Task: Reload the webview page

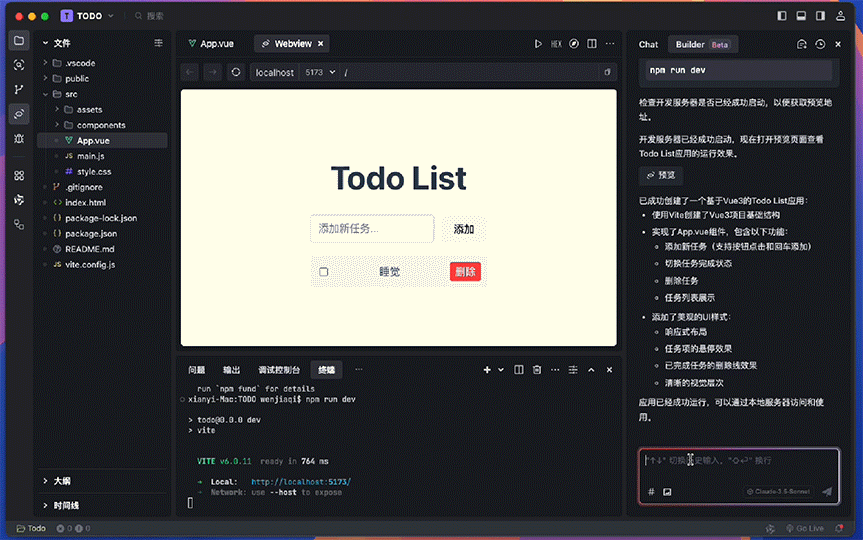Action: click(x=236, y=72)
